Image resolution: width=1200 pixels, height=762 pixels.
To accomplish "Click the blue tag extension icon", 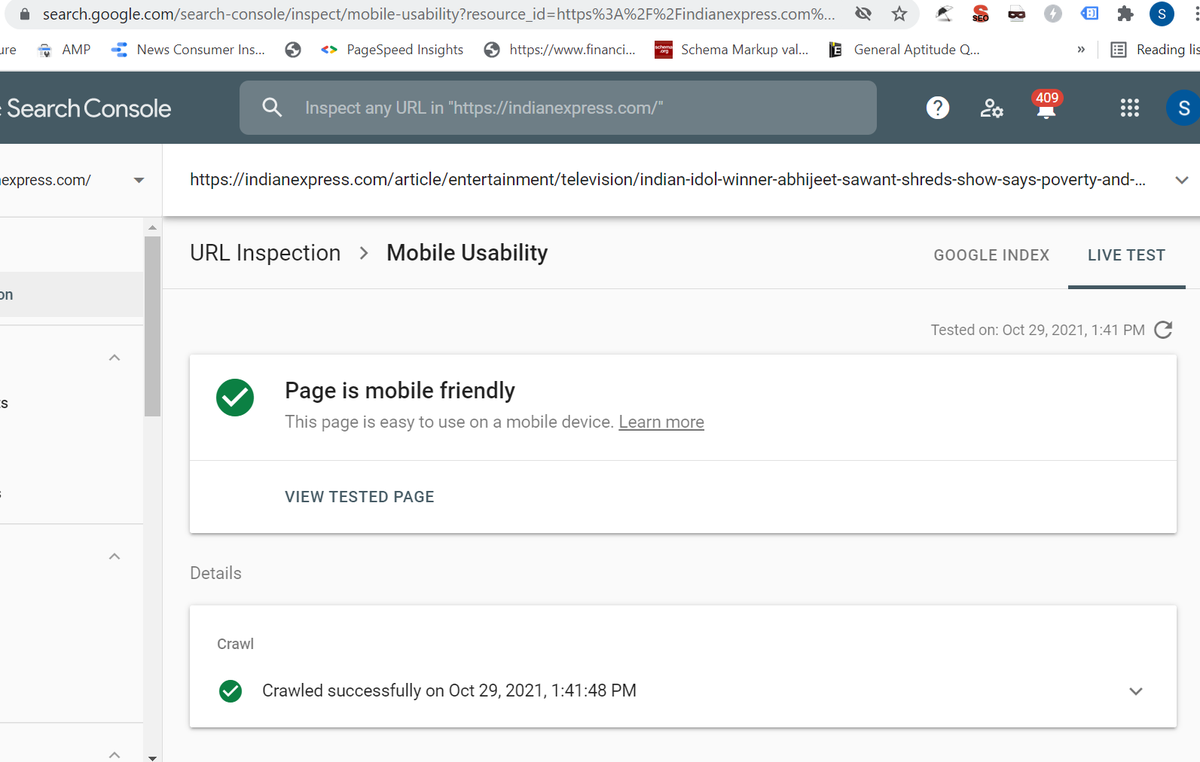I will [x=1090, y=15].
